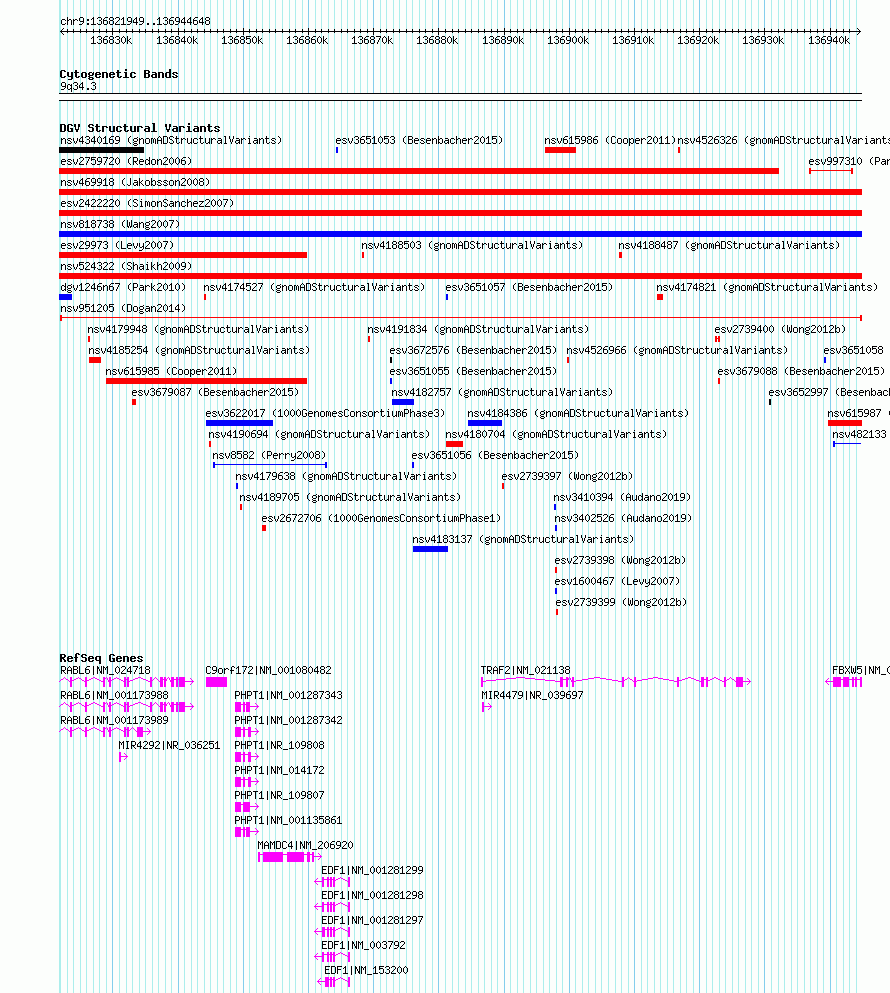Click esv2739399 (Wong2012b) label
The height and width of the screenshot is (993, 890).
pos(621,602)
